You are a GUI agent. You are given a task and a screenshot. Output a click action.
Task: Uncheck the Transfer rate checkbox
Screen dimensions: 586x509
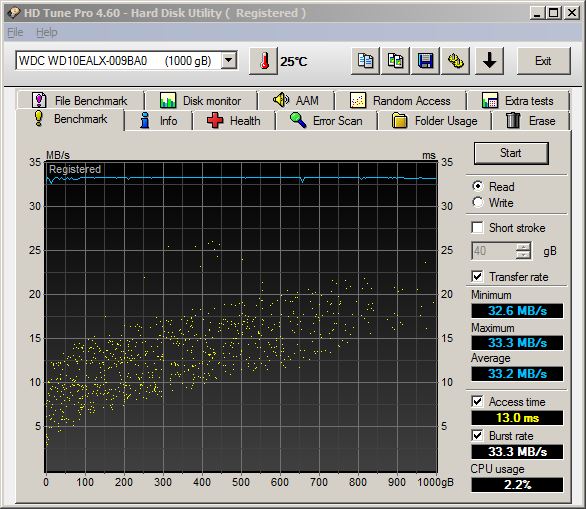pos(477,277)
